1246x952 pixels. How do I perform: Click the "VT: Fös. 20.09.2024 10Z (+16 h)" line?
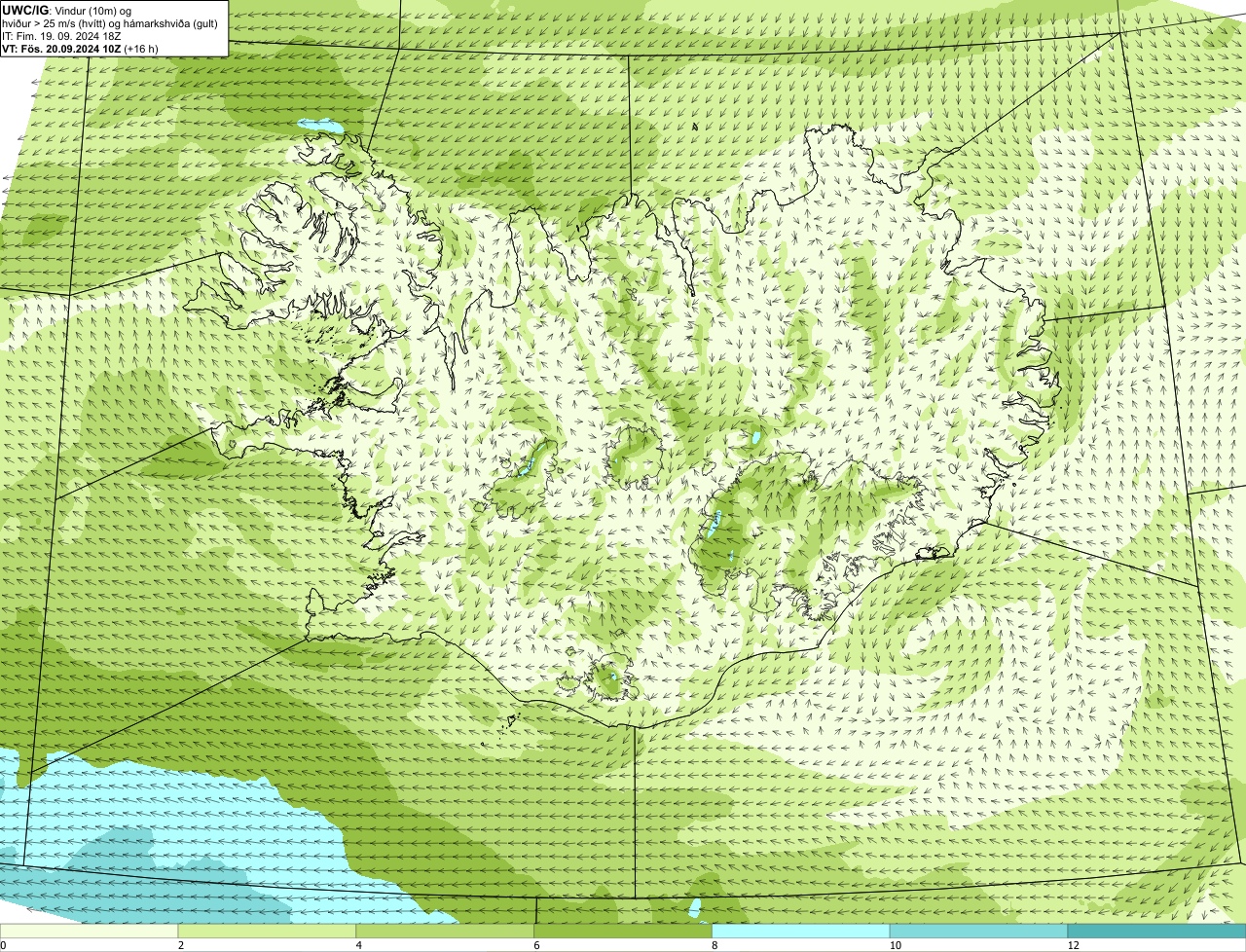80,48
